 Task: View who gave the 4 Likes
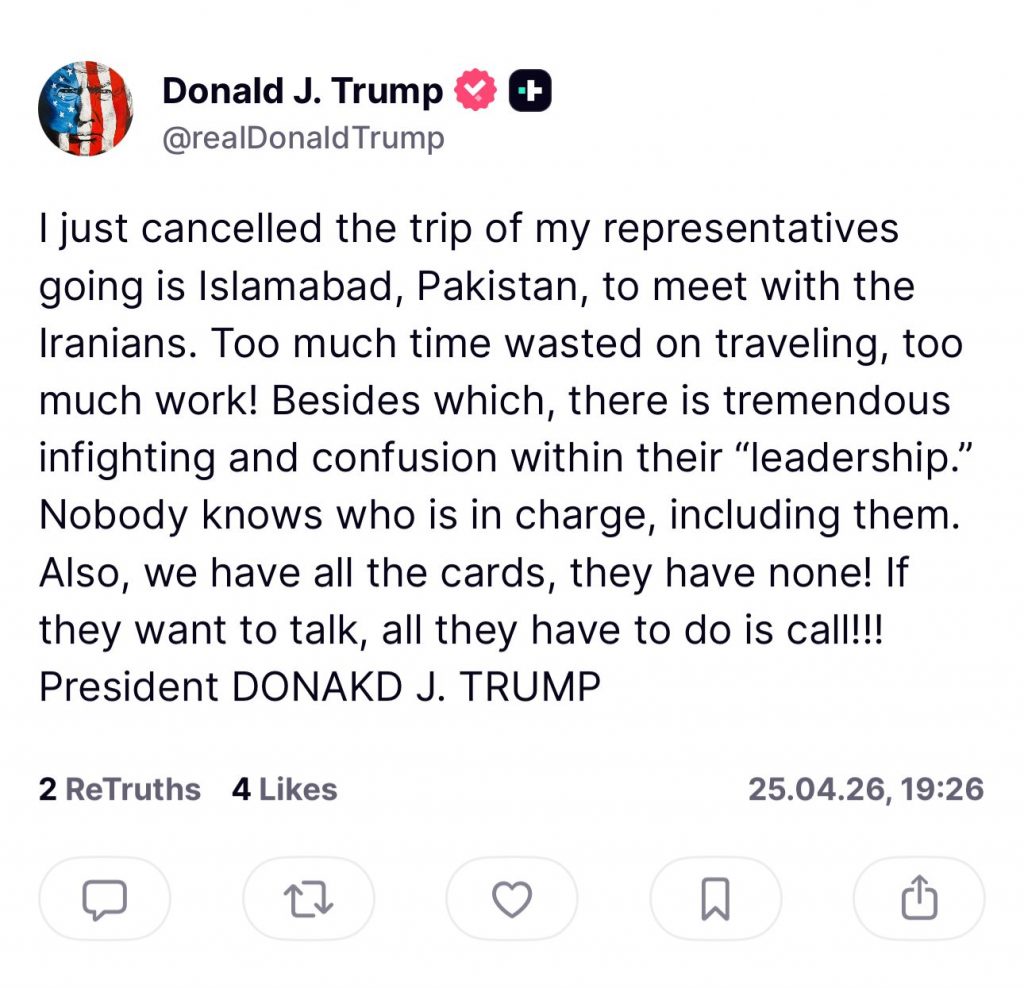pos(284,789)
